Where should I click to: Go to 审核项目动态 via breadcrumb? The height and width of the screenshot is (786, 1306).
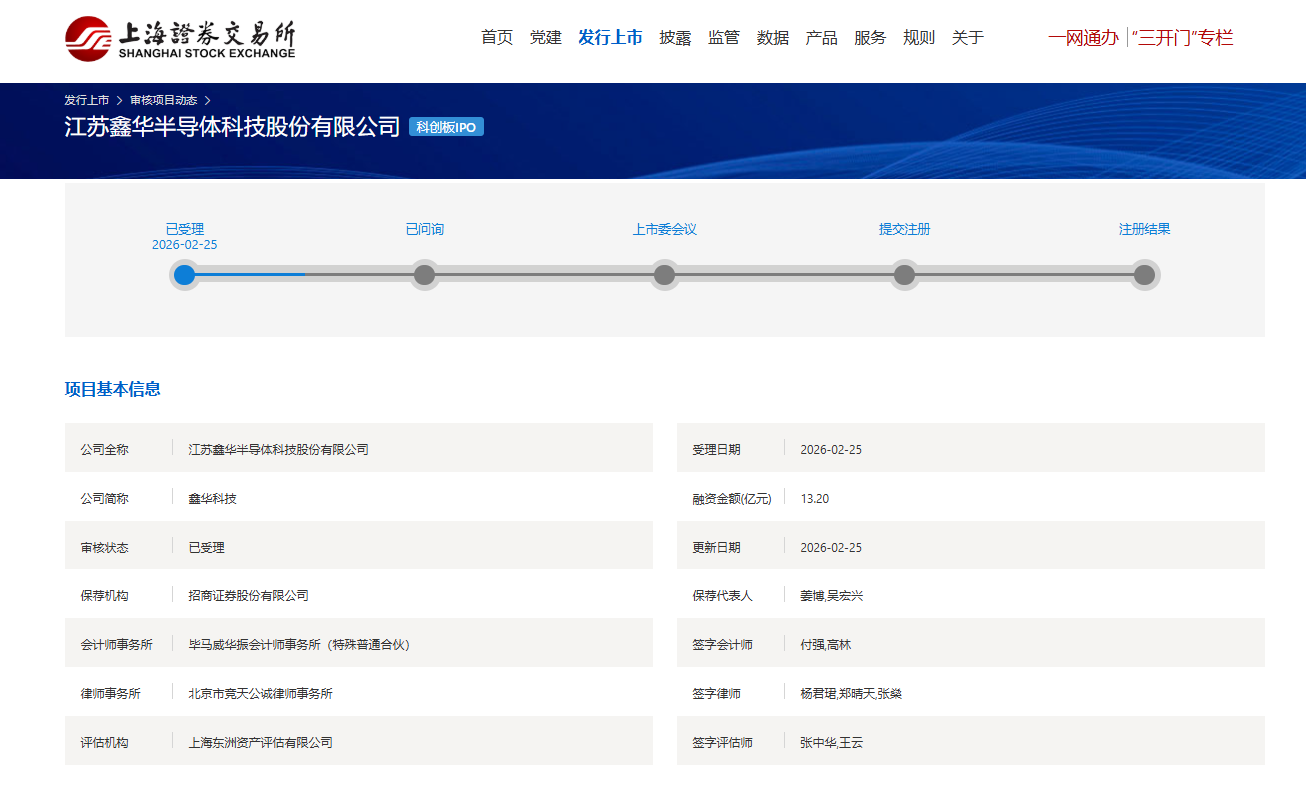click(x=163, y=100)
